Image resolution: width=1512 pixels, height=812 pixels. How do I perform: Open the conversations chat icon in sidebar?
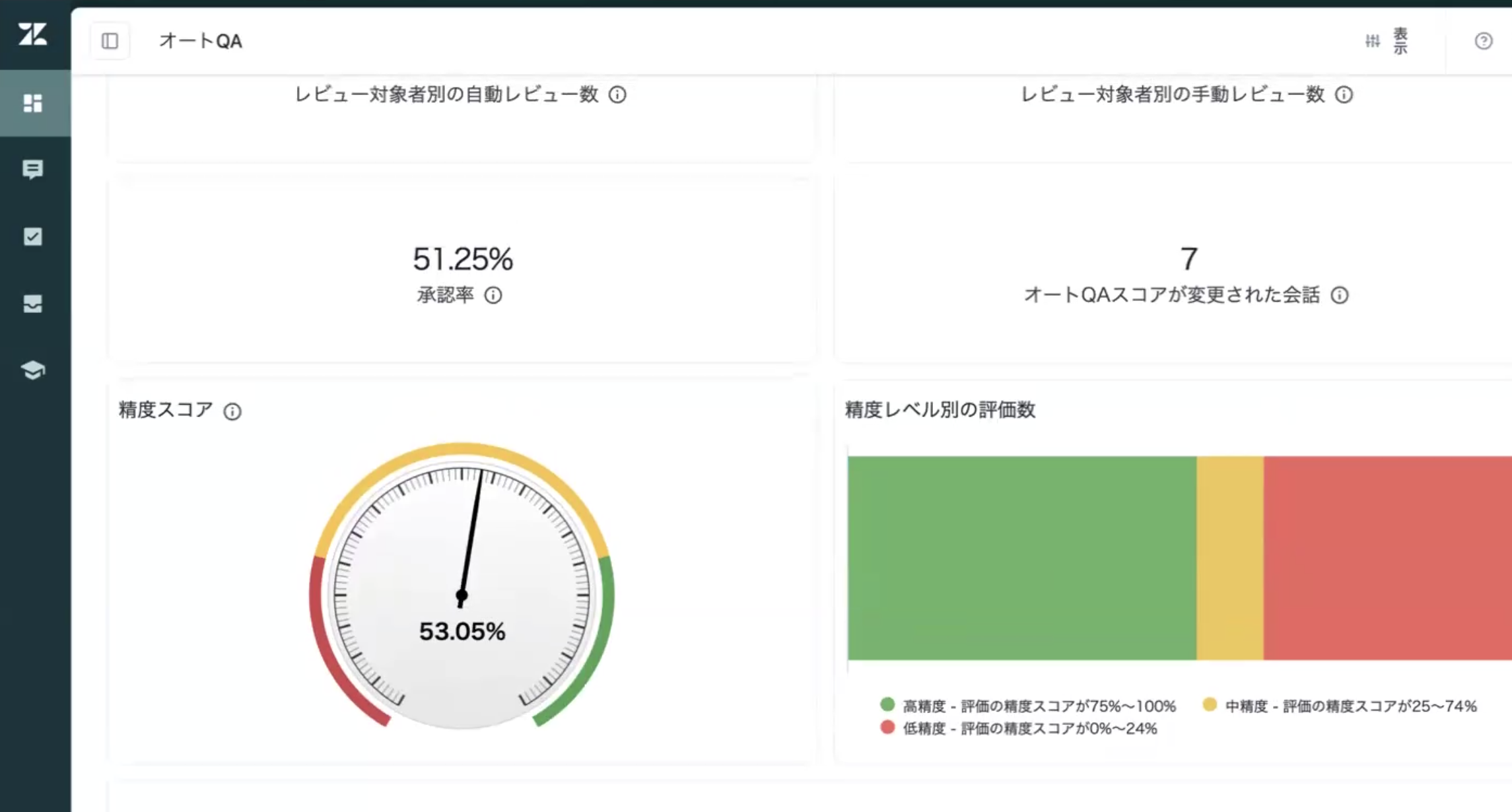coord(33,170)
